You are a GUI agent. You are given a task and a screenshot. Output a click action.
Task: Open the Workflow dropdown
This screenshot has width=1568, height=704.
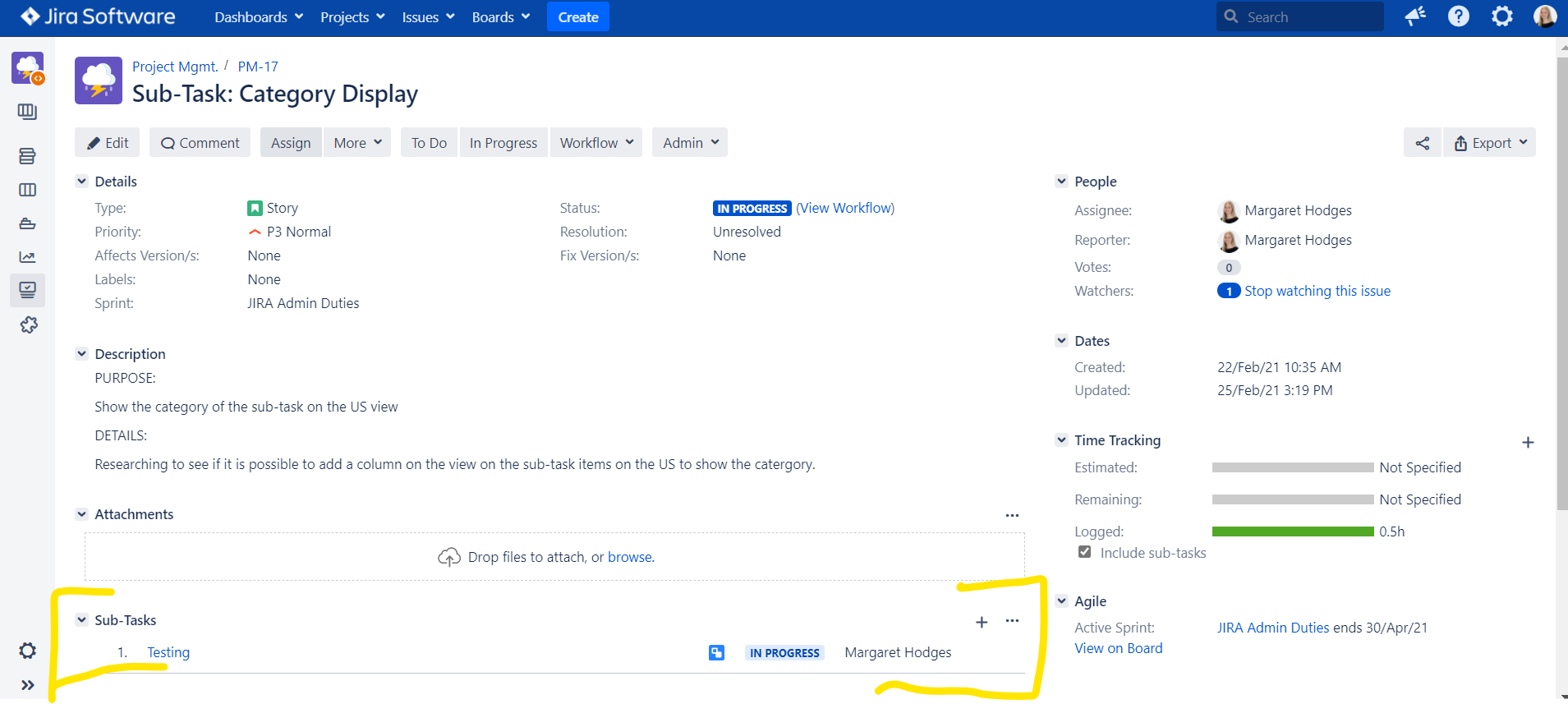pyautogui.click(x=596, y=143)
